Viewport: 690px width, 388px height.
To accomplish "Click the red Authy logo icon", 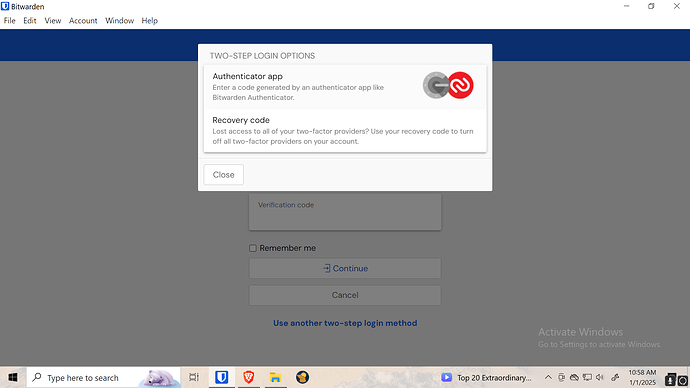I will [461, 85].
